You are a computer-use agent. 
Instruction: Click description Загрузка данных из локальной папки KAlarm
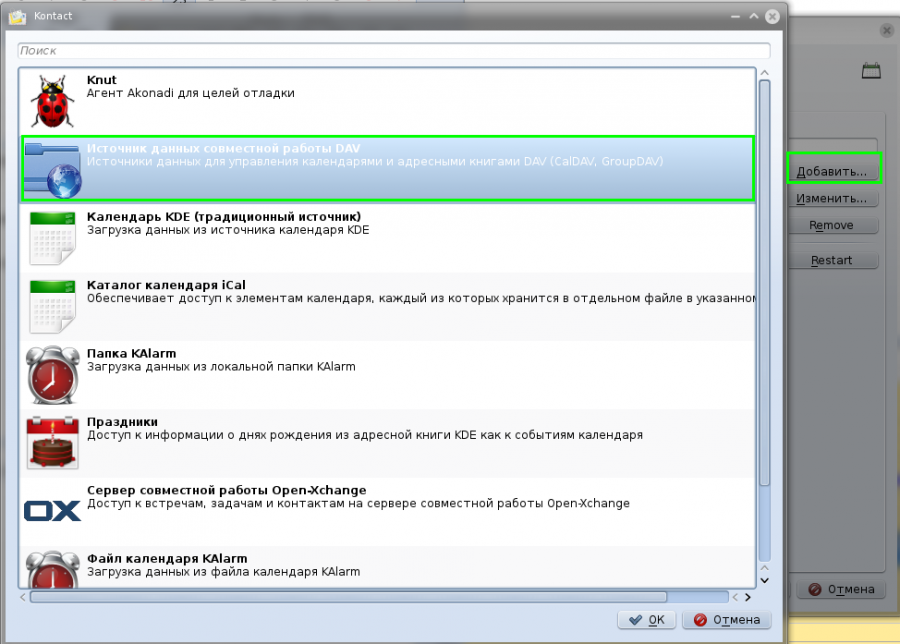coord(221,366)
